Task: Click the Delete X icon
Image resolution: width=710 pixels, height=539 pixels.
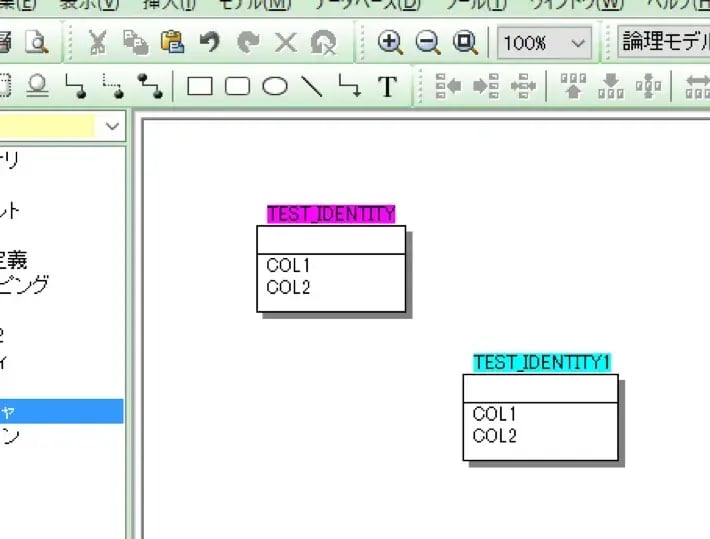Action: pyautogui.click(x=286, y=42)
